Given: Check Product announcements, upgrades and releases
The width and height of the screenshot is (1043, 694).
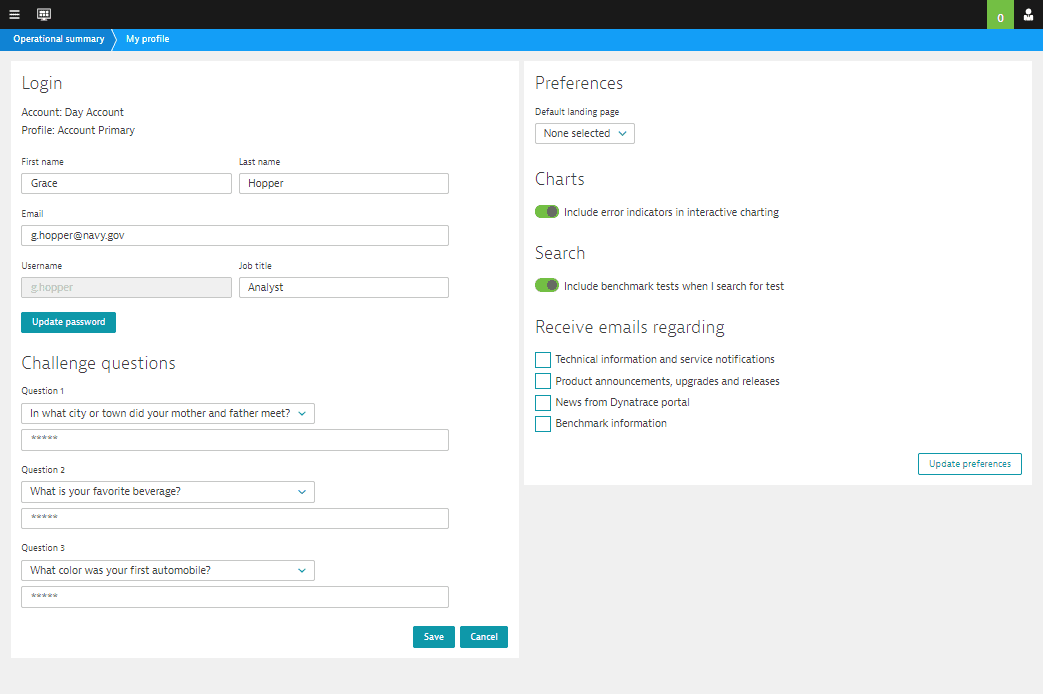Looking at the screenshot, I should click(x=543, y=381).
